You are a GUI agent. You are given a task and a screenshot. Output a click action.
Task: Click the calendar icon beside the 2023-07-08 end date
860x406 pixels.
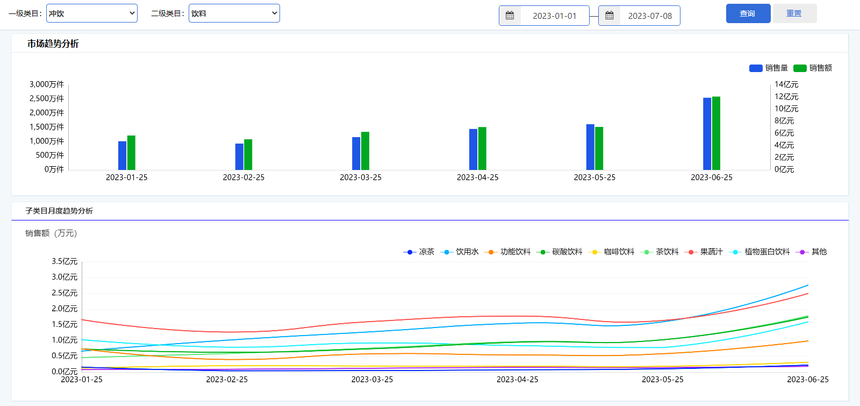pyautogui.click(x=609, y=15)
